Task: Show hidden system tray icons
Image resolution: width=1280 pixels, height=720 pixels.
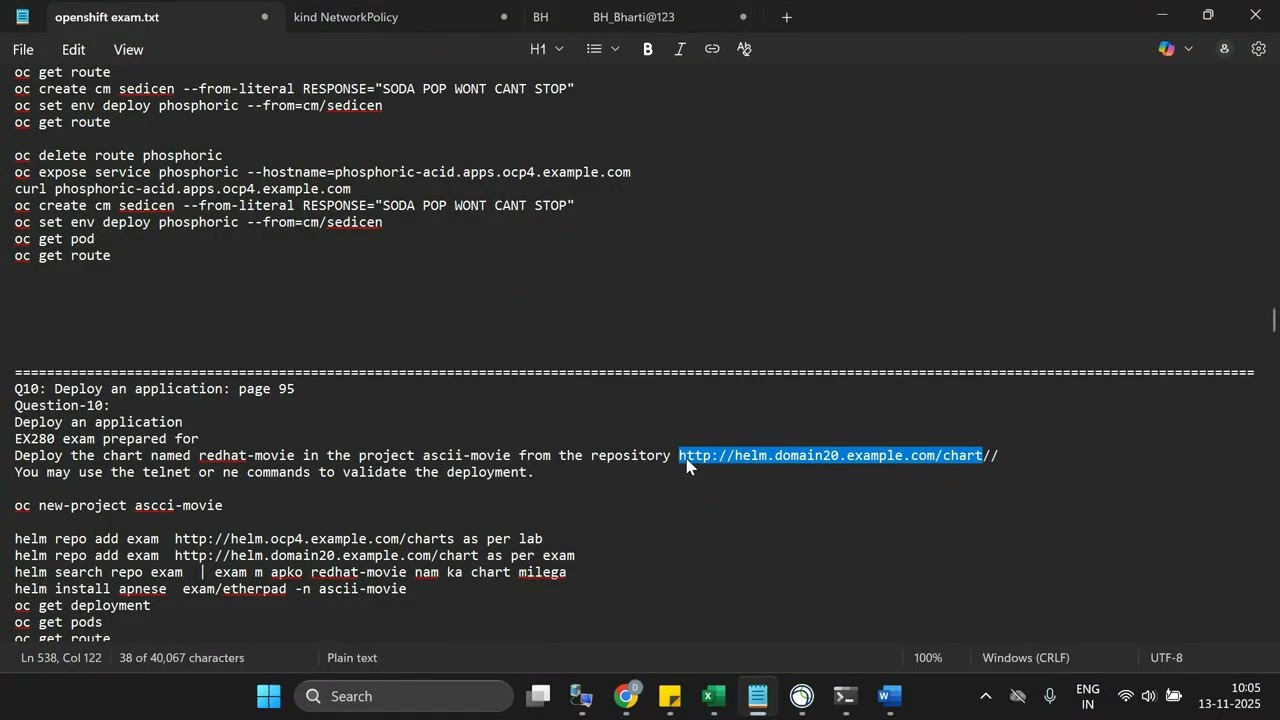Action: pos(985,696)
